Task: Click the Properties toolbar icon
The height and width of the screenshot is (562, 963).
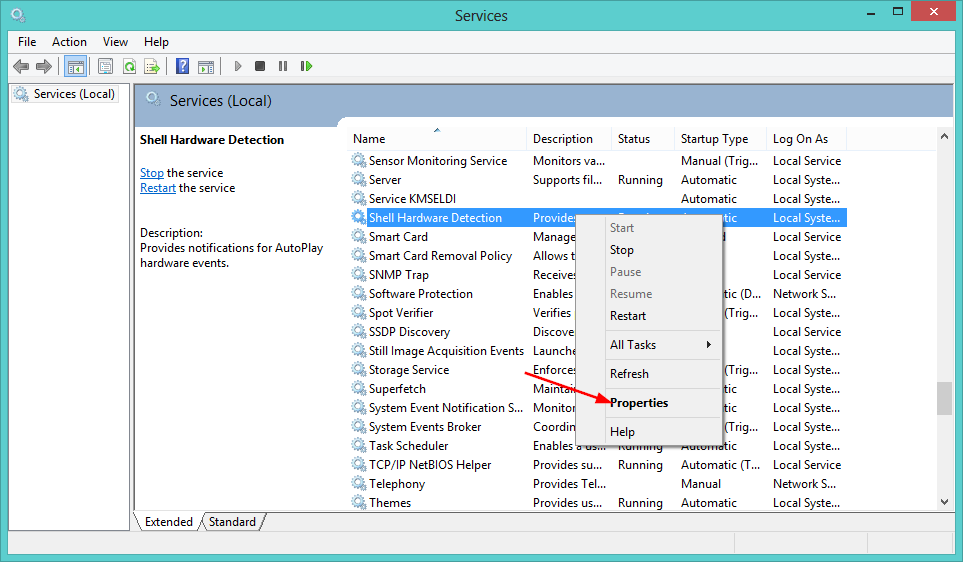Action: click(105, 67)
